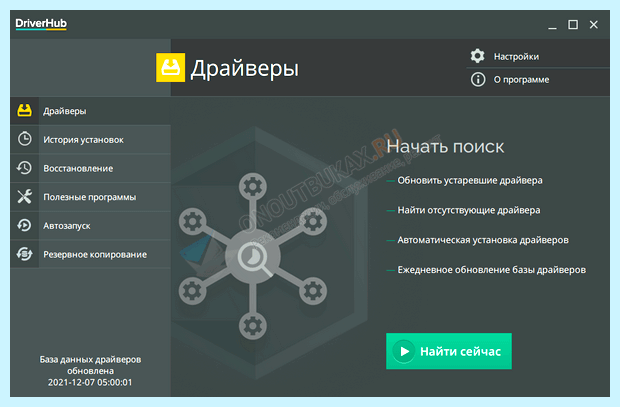
Task: Click text Ежедневное обновление базы драйверов
Action: point(491,270)
